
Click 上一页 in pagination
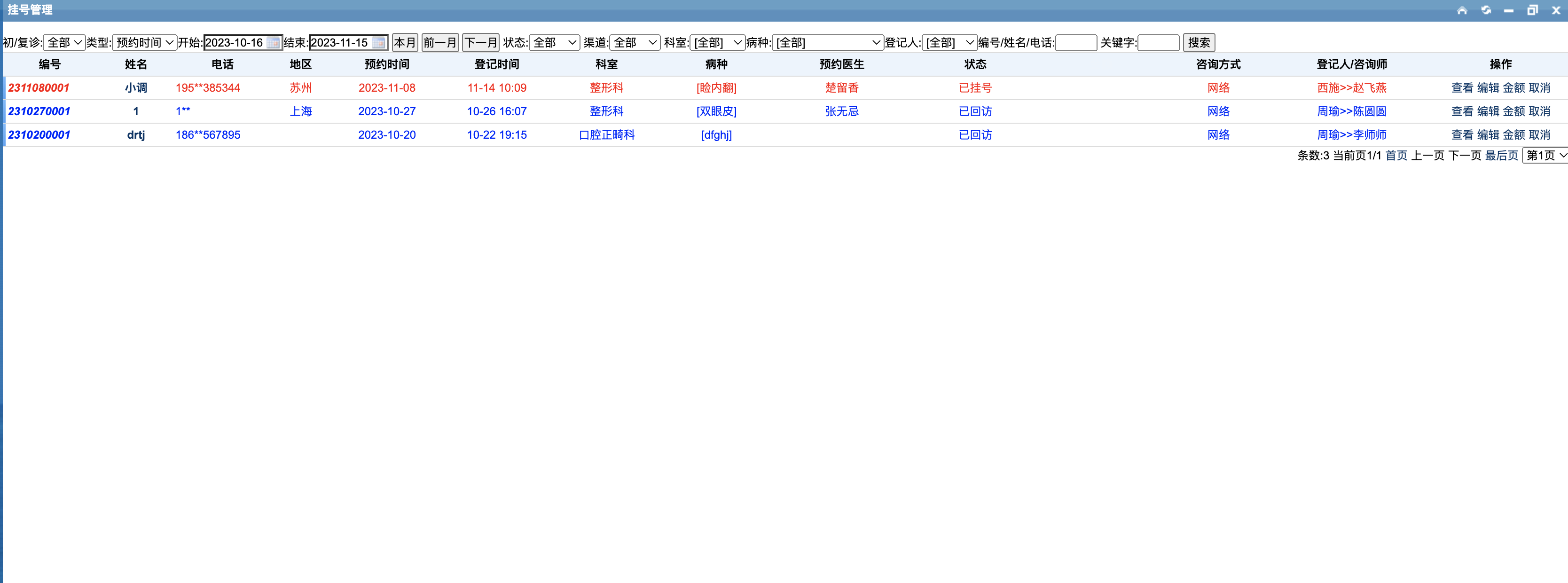1428,156
